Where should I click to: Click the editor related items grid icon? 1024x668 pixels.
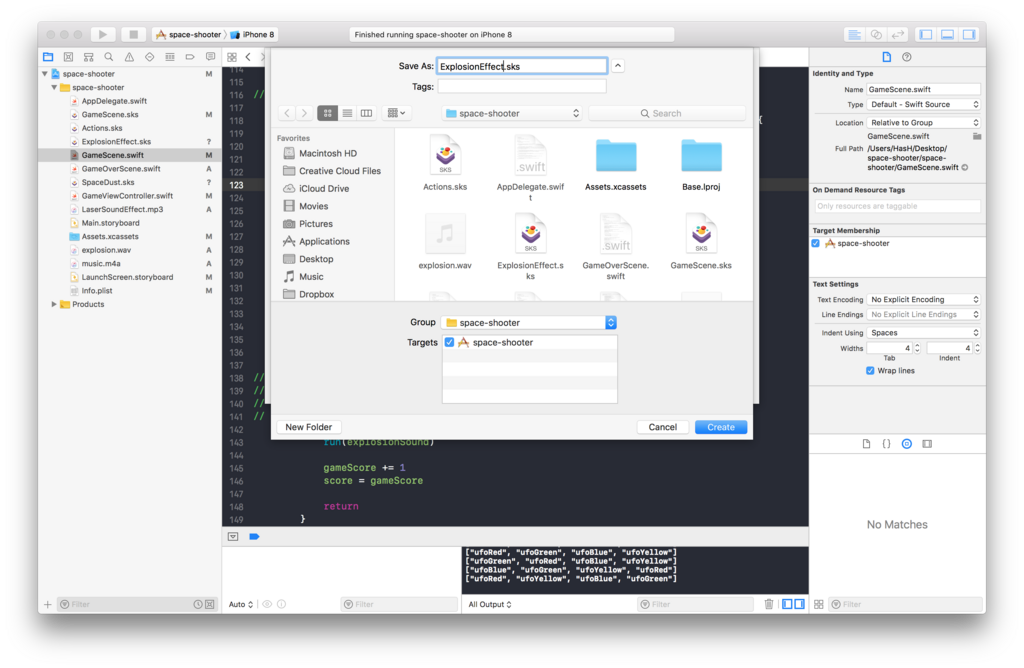pos(232,57)
